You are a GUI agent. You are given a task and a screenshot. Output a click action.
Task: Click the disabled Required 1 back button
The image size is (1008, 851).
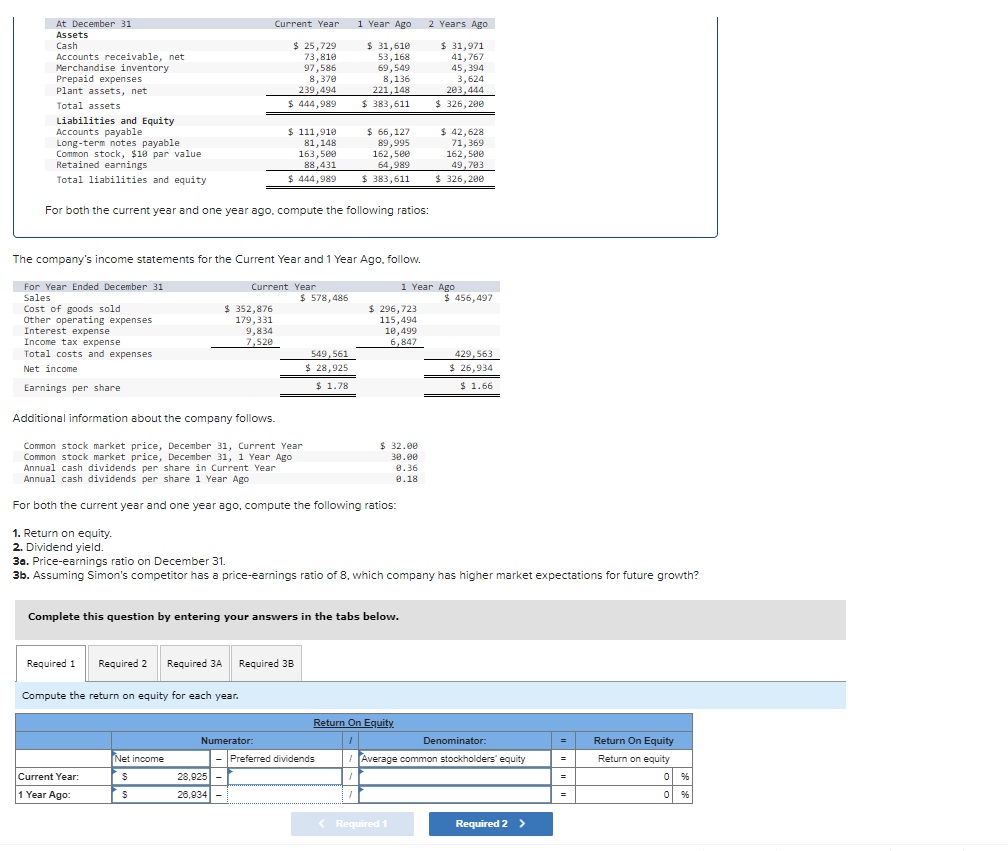click(x=352, y=823)
